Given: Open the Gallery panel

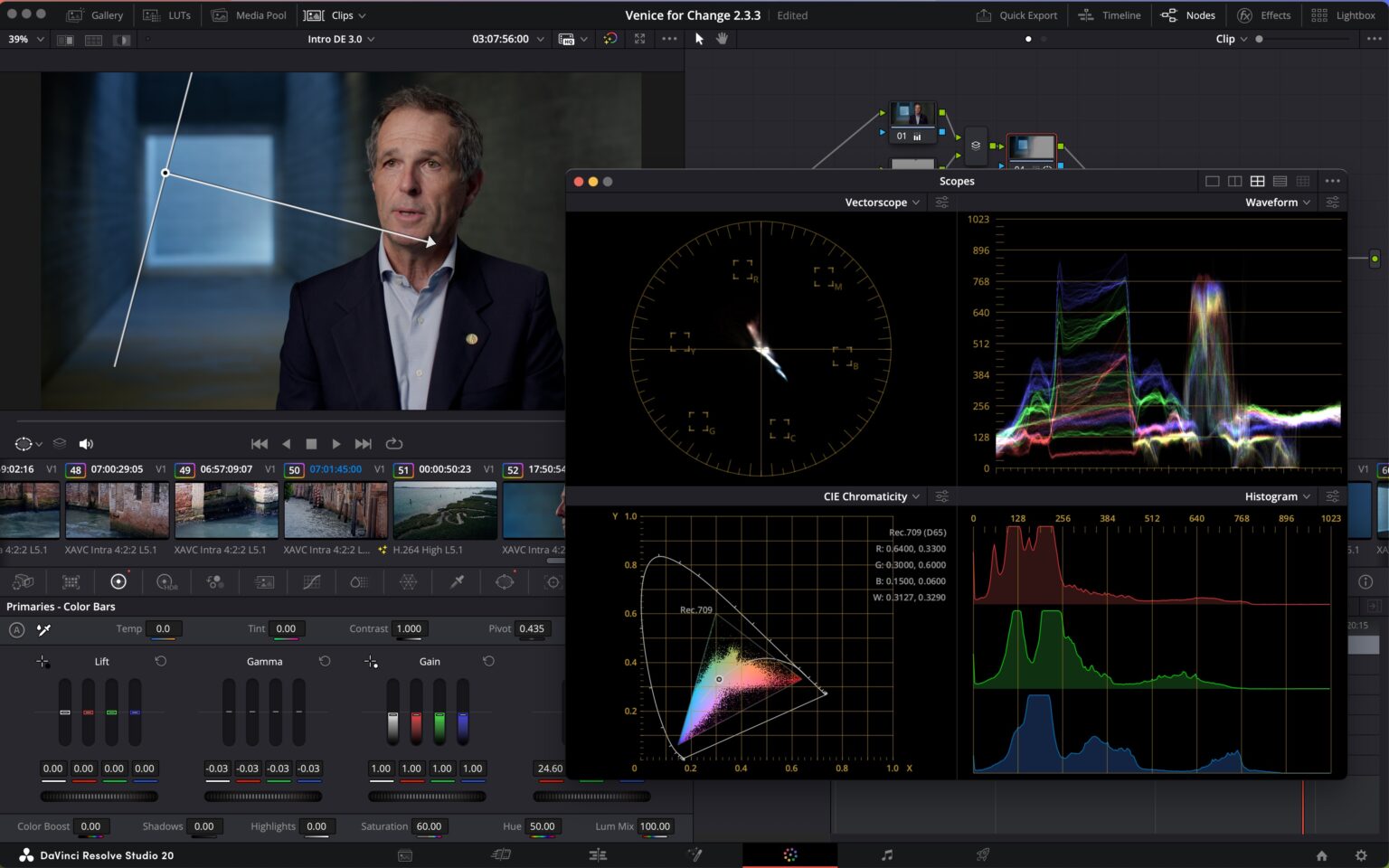Looking at the screenshot, I should click(95, 15).
